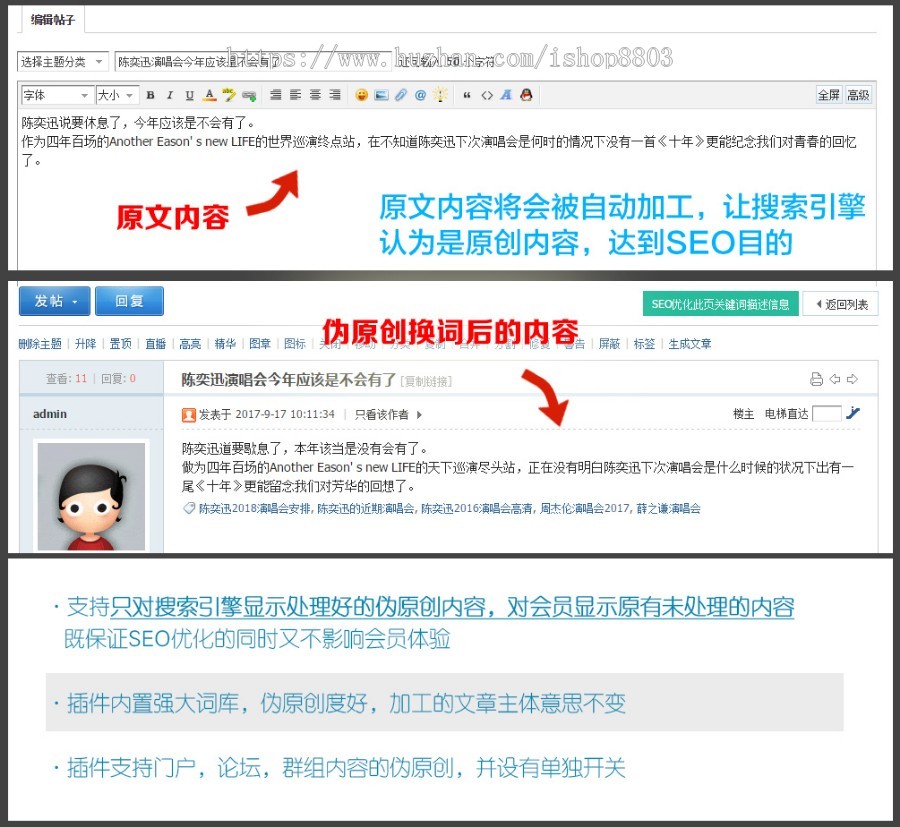This screenshot has height=827, width=900.
Task: Align text left in the editor
Action: pyautogui.click(x=296, y=95)
